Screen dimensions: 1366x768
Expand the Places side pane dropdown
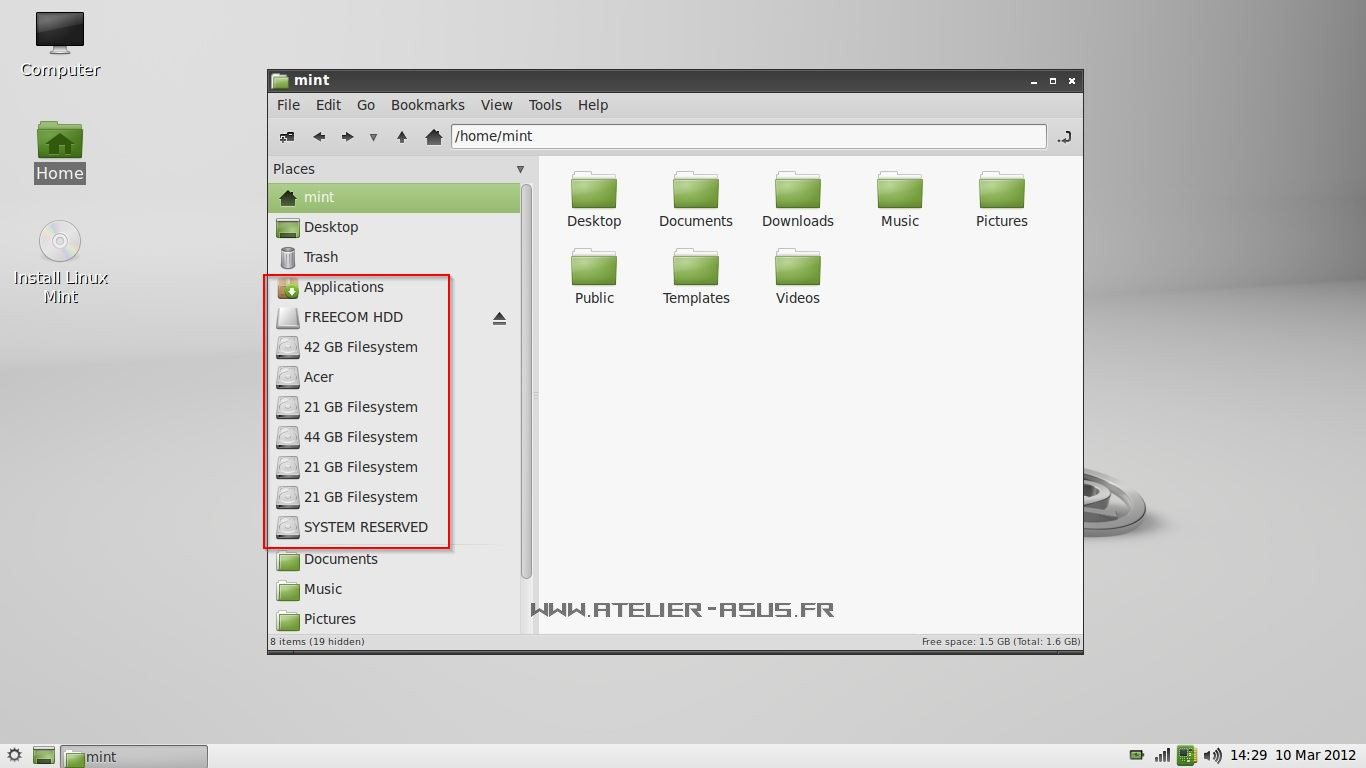520,170
